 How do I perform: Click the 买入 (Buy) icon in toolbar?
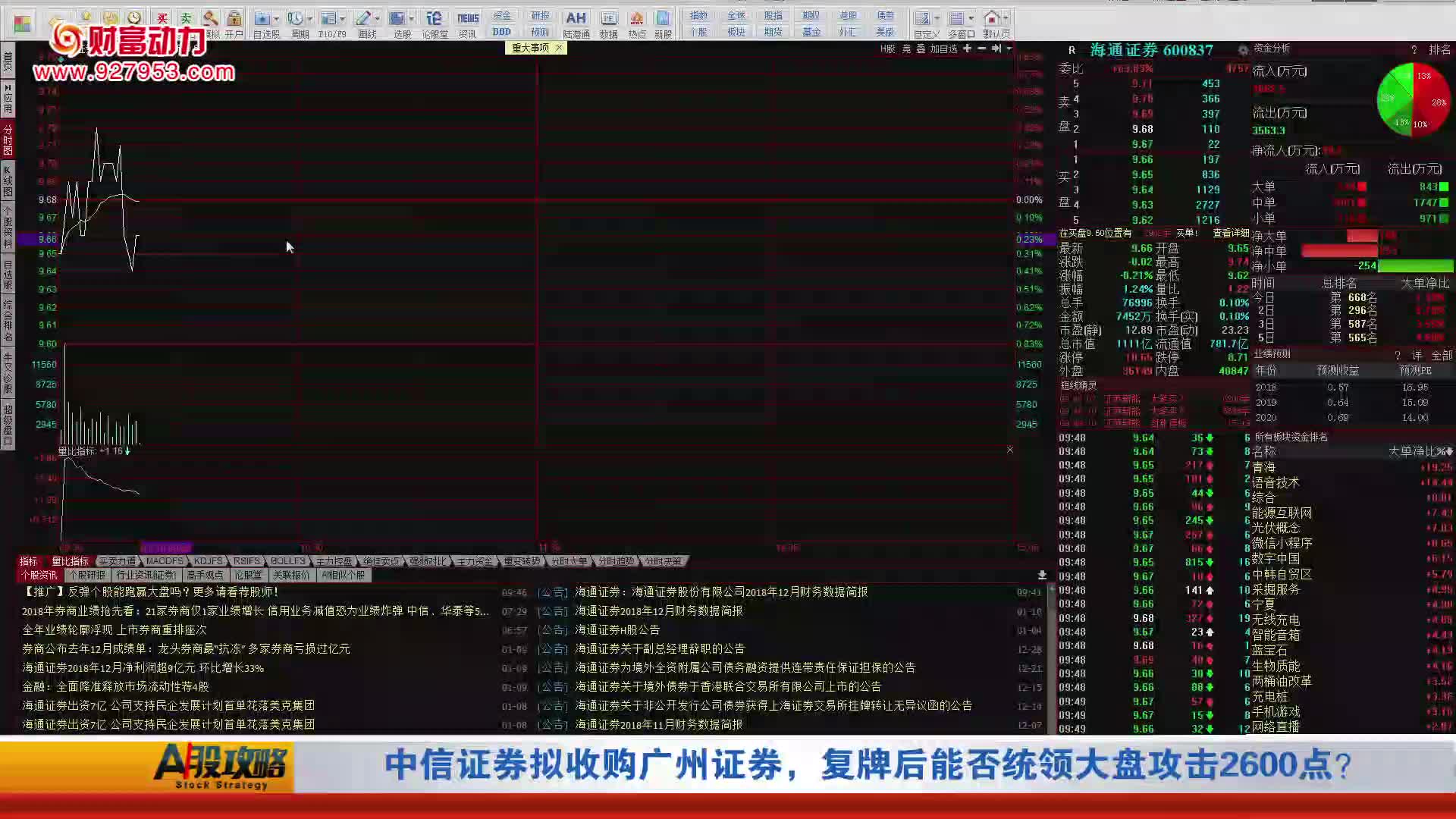(x=160, y=17)
